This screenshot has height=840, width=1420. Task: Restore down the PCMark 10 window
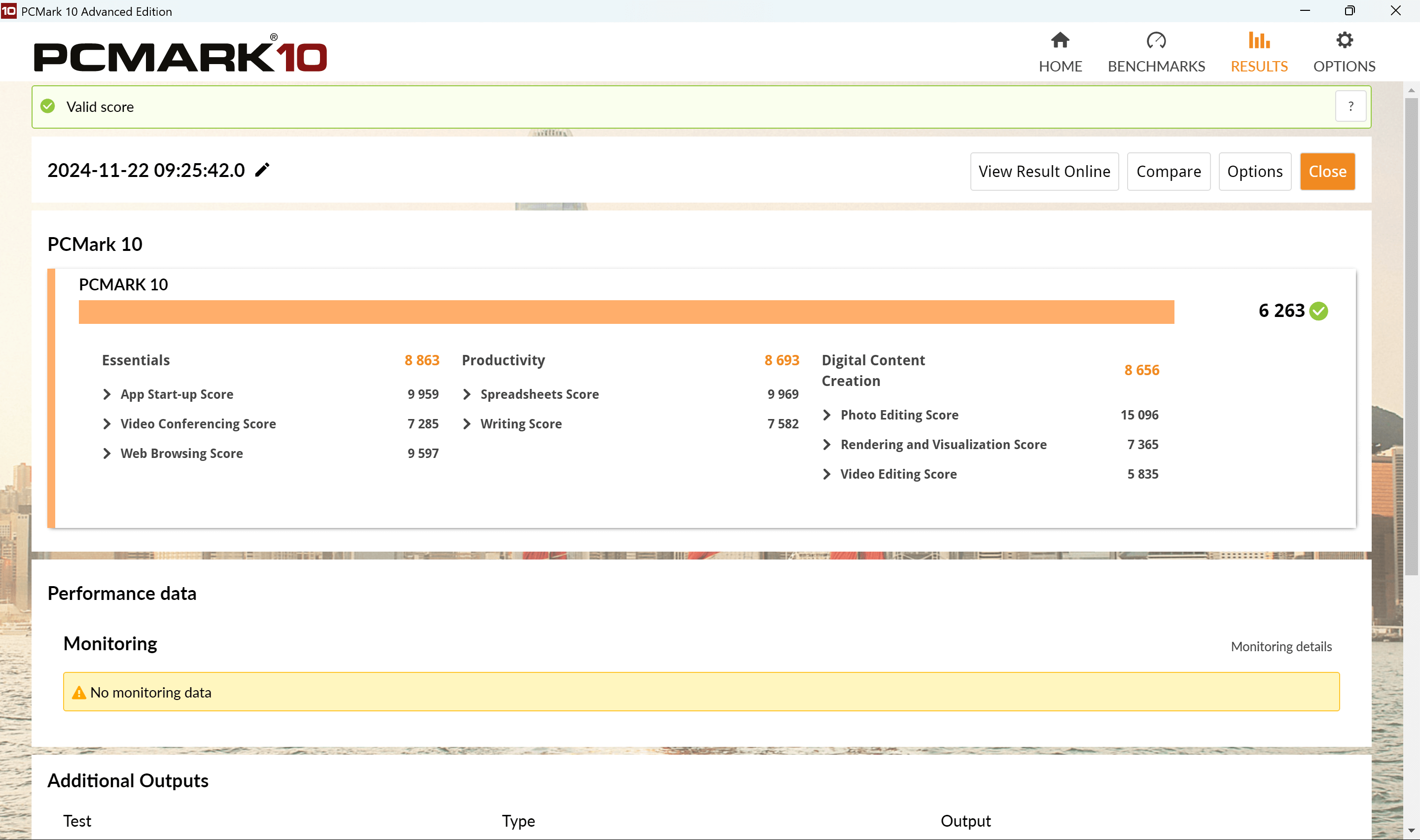pos(1350,11)
